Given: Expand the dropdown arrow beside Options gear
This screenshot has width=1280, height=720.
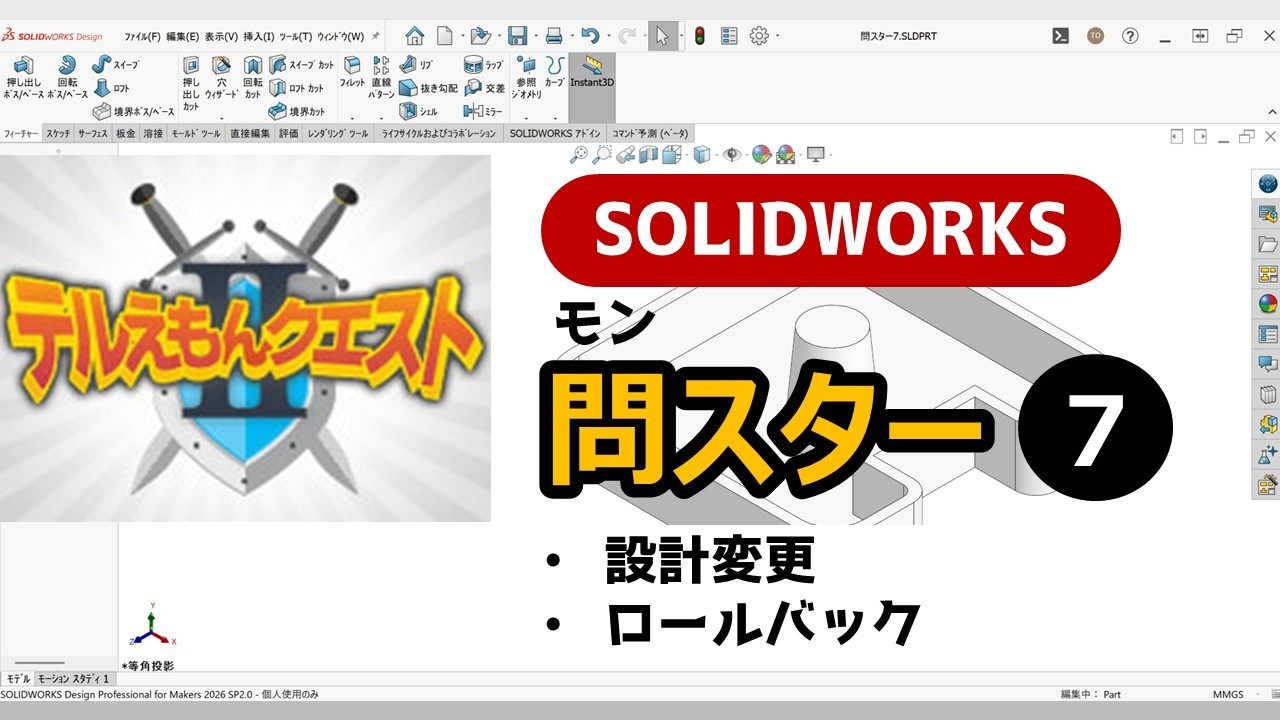Looking at the screenshot, I should pyautogui.click(x=777, y=36).
